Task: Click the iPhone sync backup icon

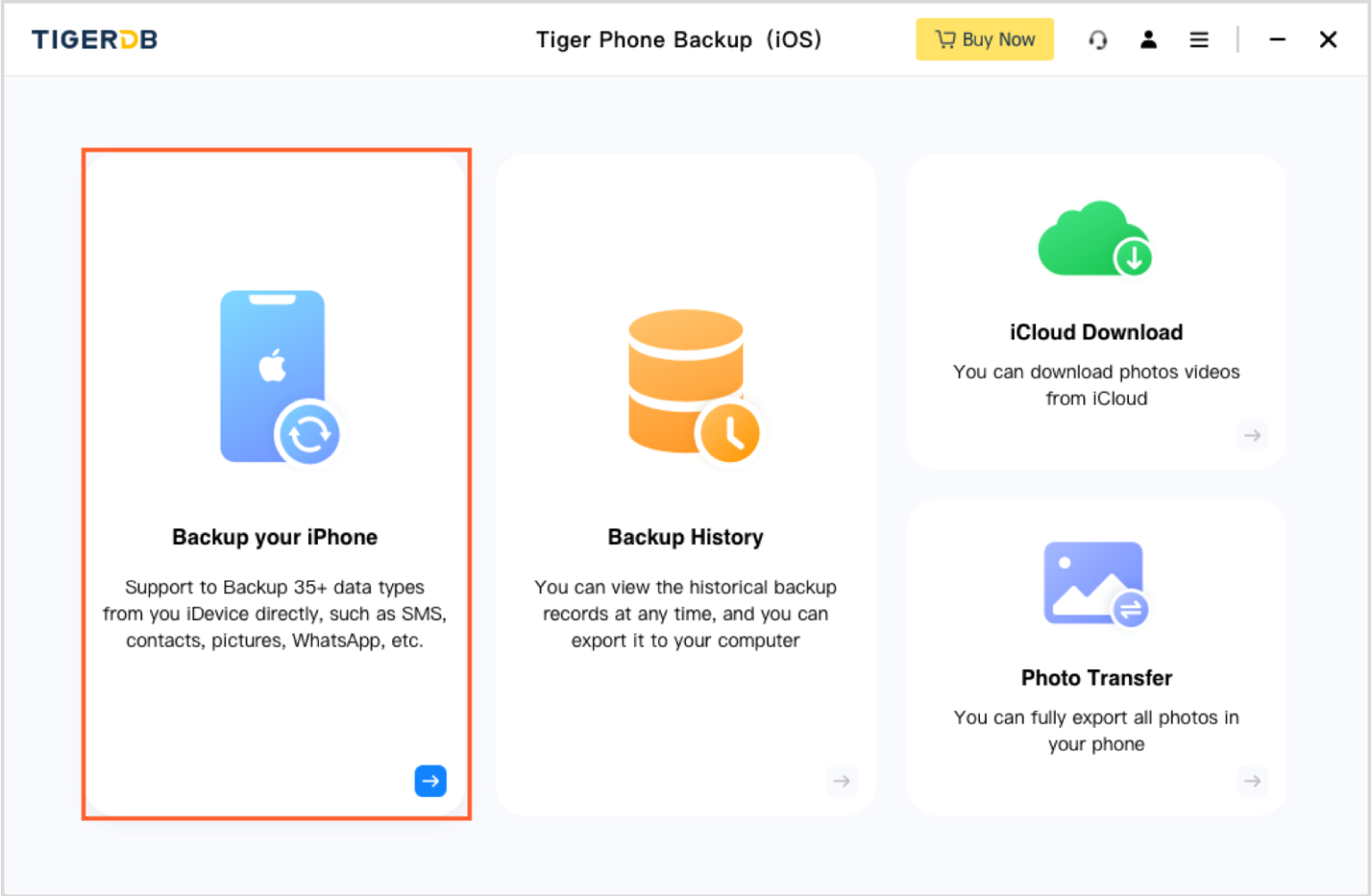Action: click(x=280, y=377)
